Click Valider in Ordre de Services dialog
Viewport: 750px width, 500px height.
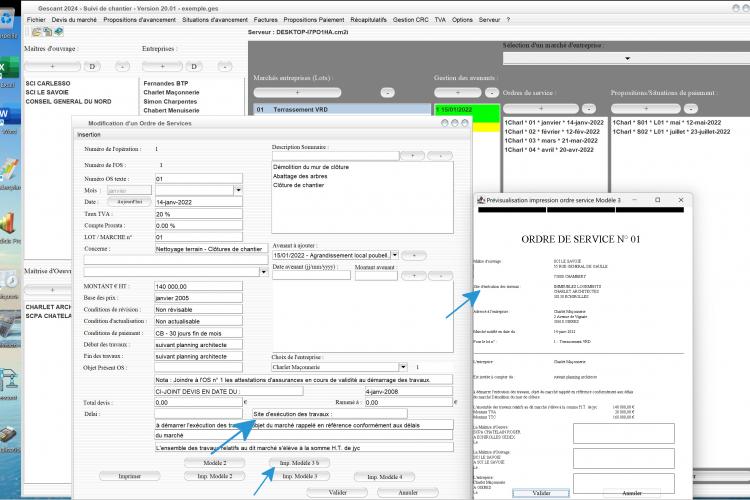pos(337,492)
